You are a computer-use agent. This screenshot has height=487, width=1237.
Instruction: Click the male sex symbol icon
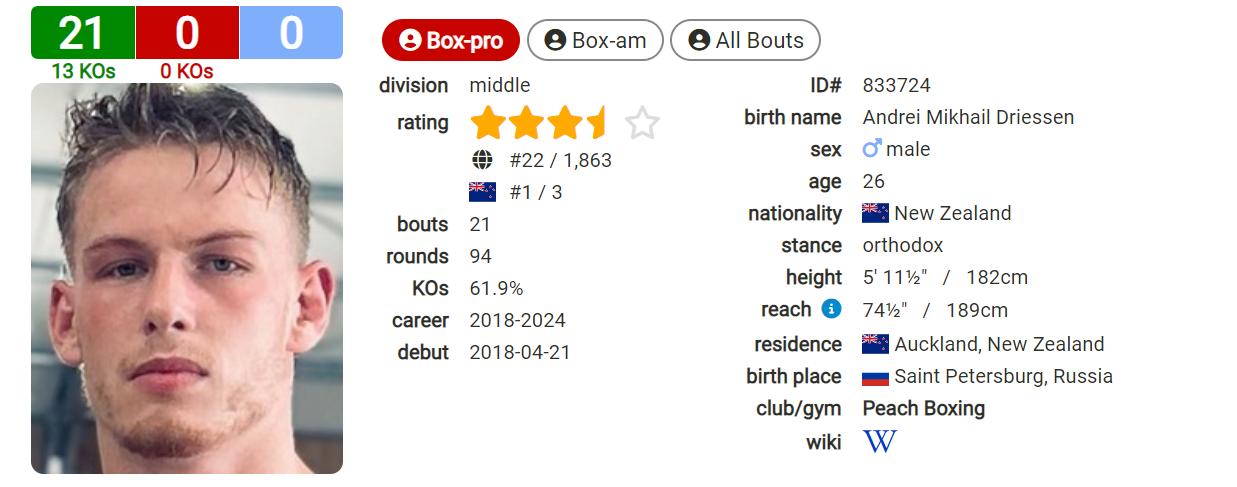(872, 149)
